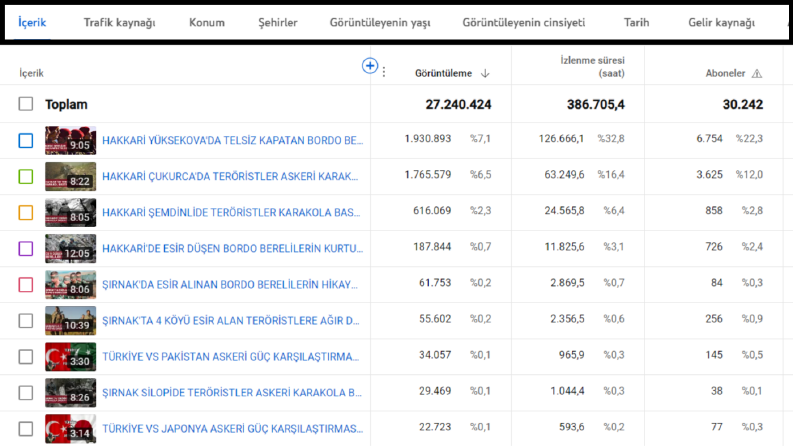Click the views value 34.057
This screenshot has height=446, width=793.
pos(435,355)
